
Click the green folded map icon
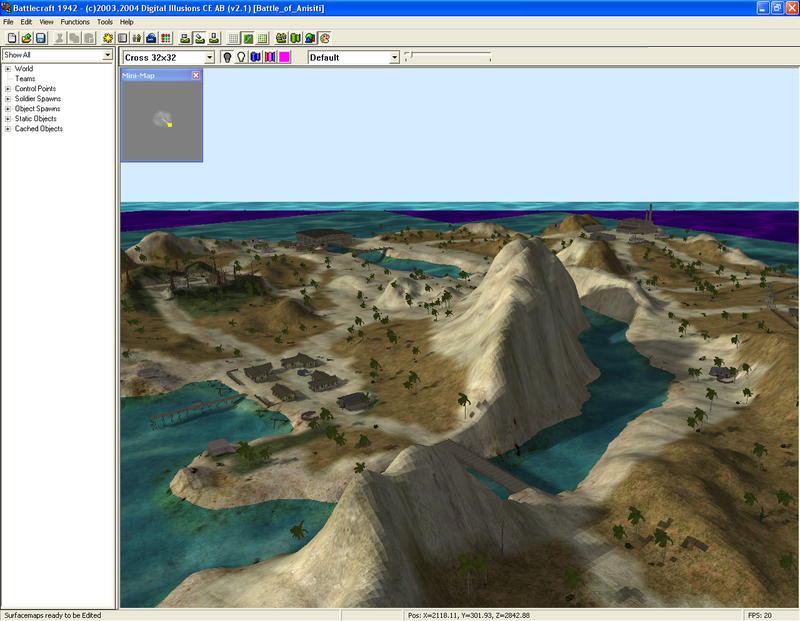coord(295,38)
